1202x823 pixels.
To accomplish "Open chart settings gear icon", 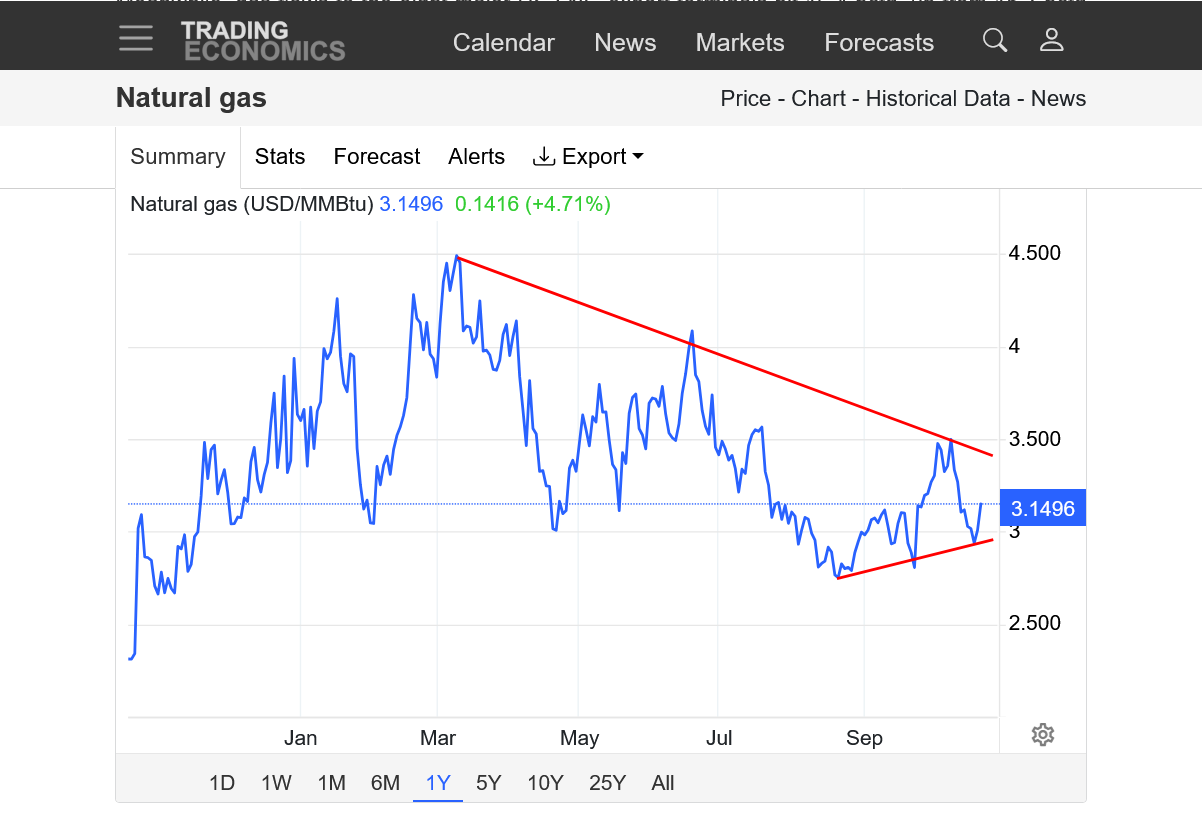I will [1042, 735].
